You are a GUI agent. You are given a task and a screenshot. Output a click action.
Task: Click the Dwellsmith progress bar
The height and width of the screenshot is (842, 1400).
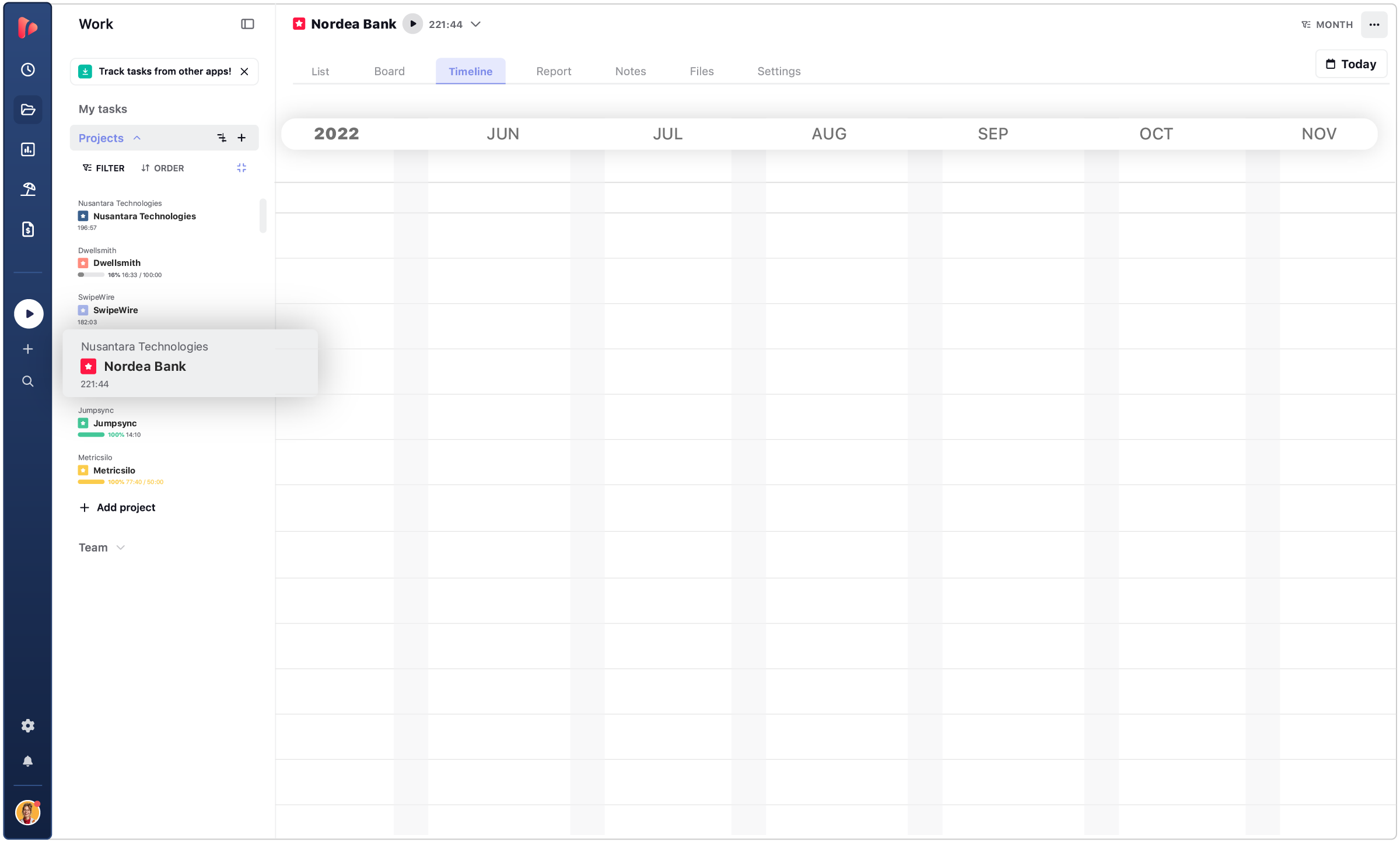(91, 275)
